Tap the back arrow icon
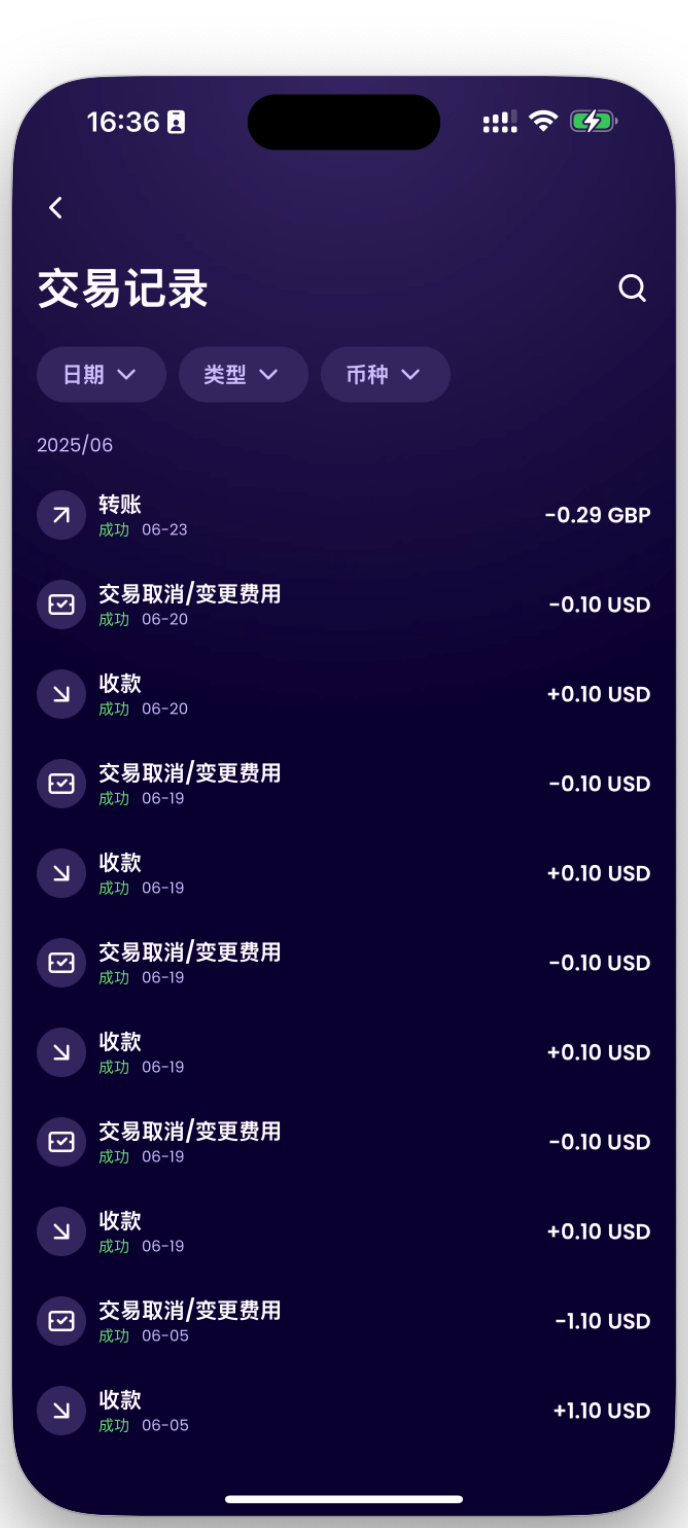The image size is (688, 1528). pyautogui.click(x=56, y=208)
